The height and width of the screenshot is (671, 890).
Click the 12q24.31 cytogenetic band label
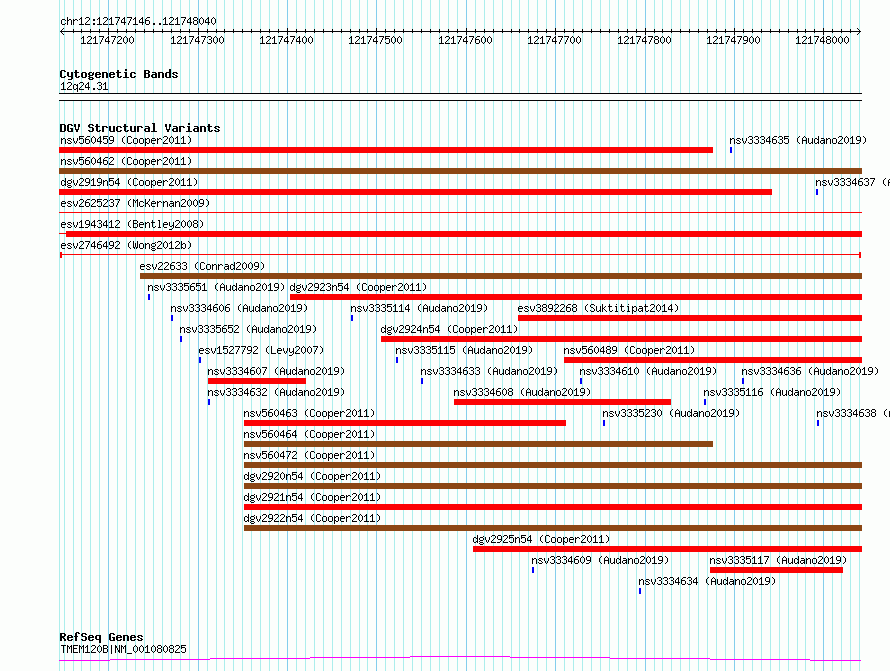[x=84, y=86]
